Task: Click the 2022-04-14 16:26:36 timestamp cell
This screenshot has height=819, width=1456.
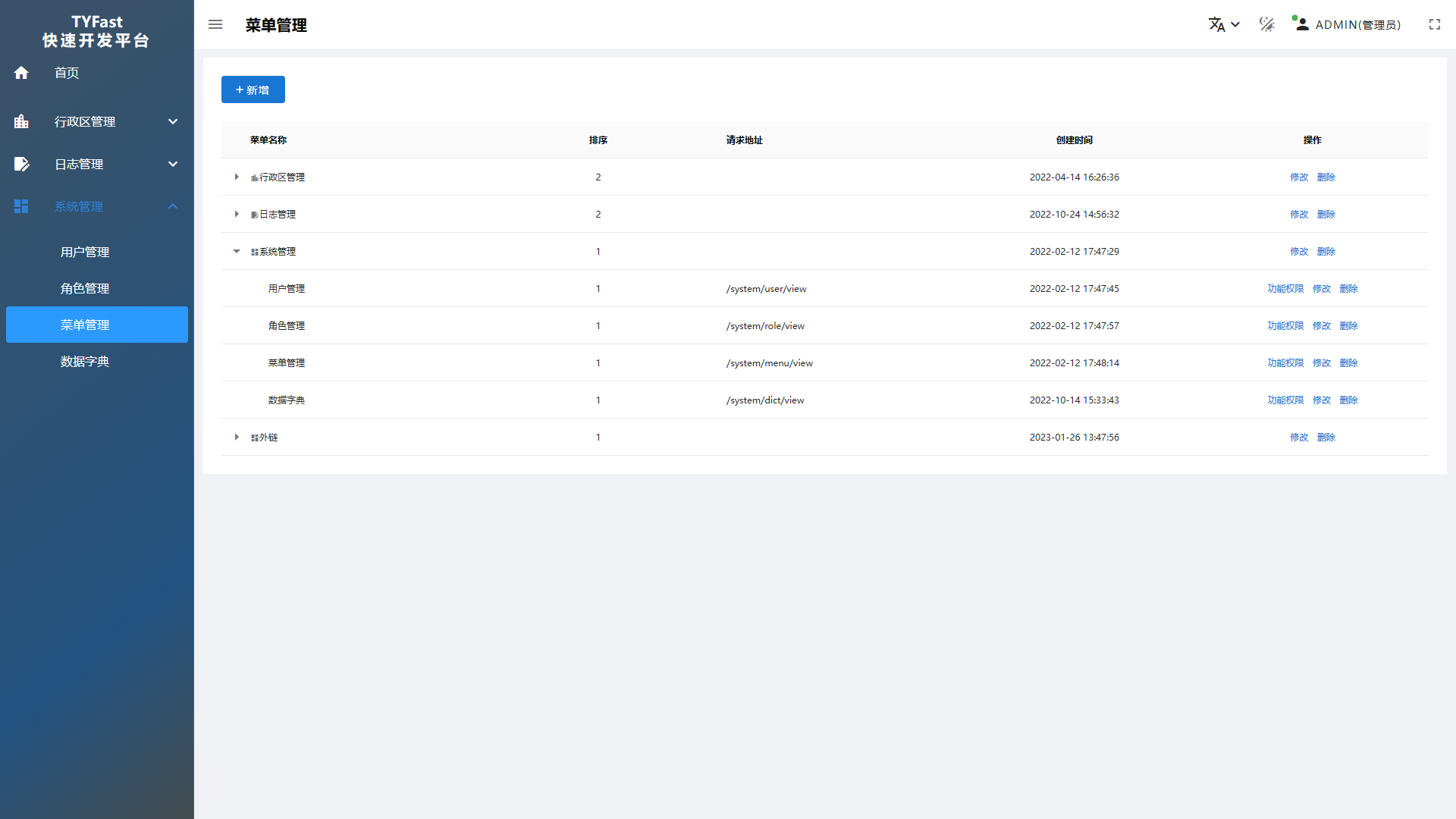Action: [1075, 177]
